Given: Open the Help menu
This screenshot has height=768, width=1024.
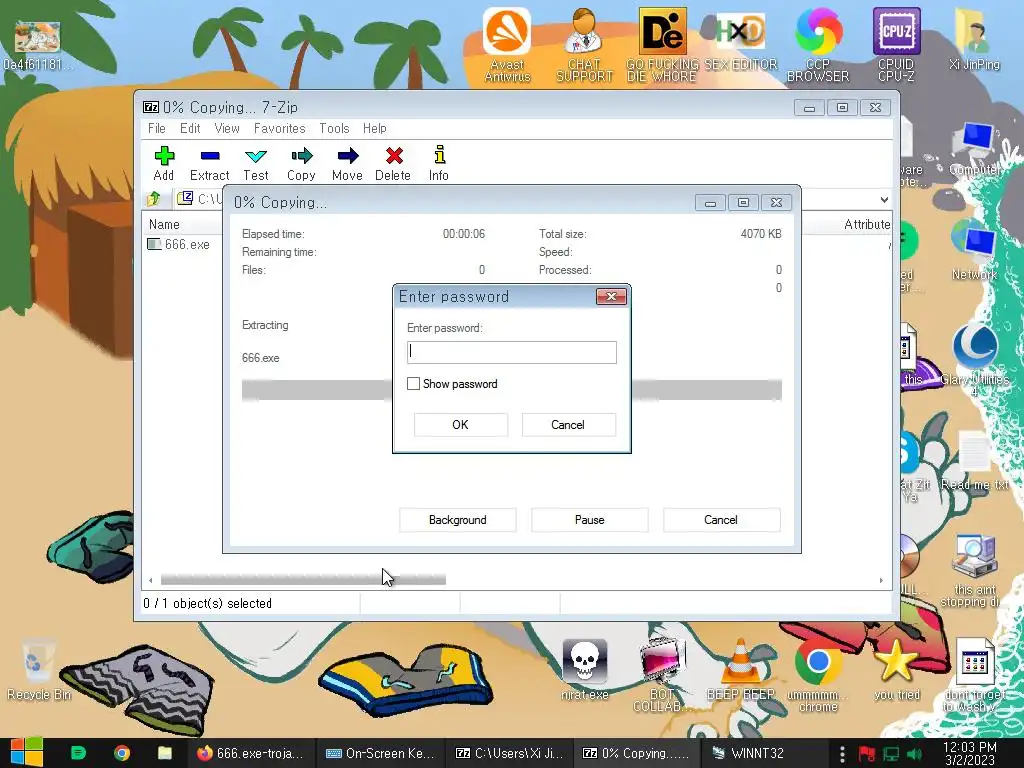Looking at the screenshot, I should pos(375,128).
